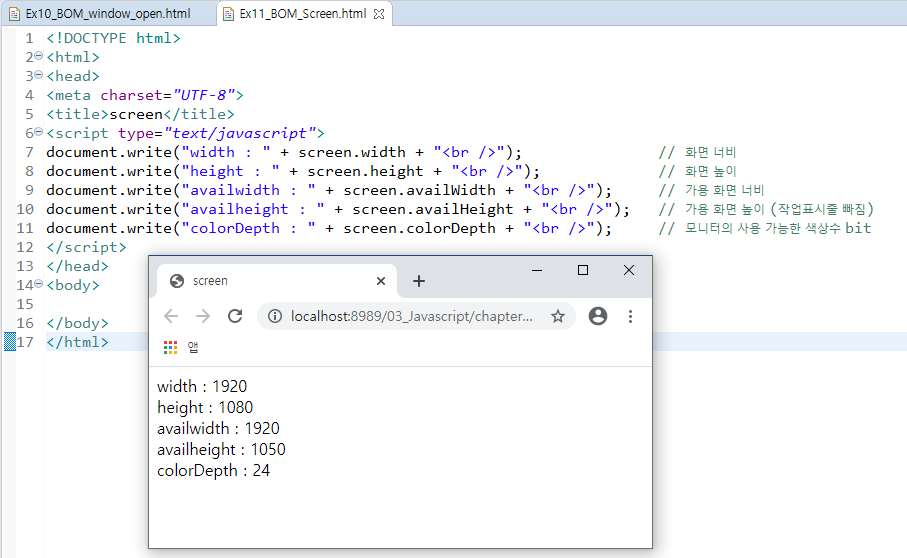Click the site information icon in the address bar
Image resolution: width=907 pixels, height=558 pixels.
[x=275, y=316]
